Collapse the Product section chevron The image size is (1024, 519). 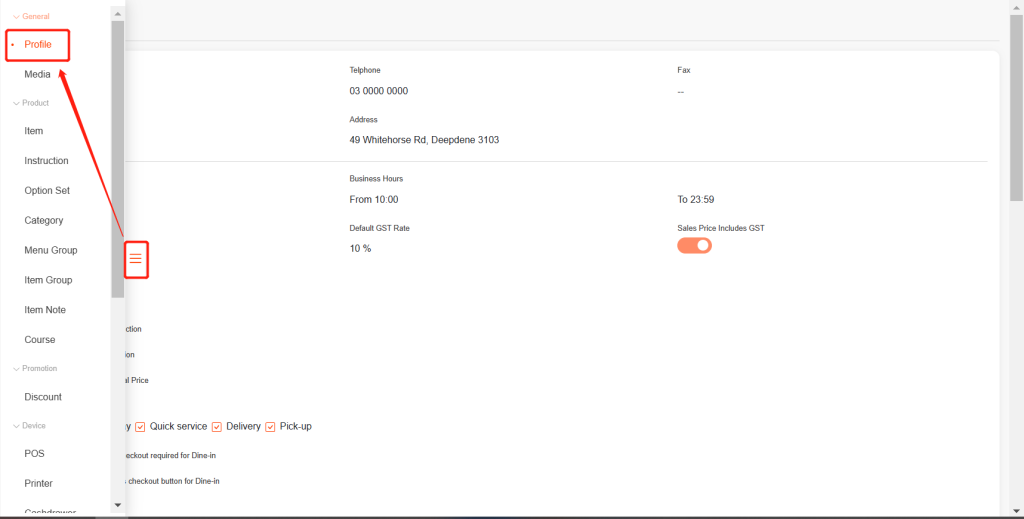coord(15,103)
